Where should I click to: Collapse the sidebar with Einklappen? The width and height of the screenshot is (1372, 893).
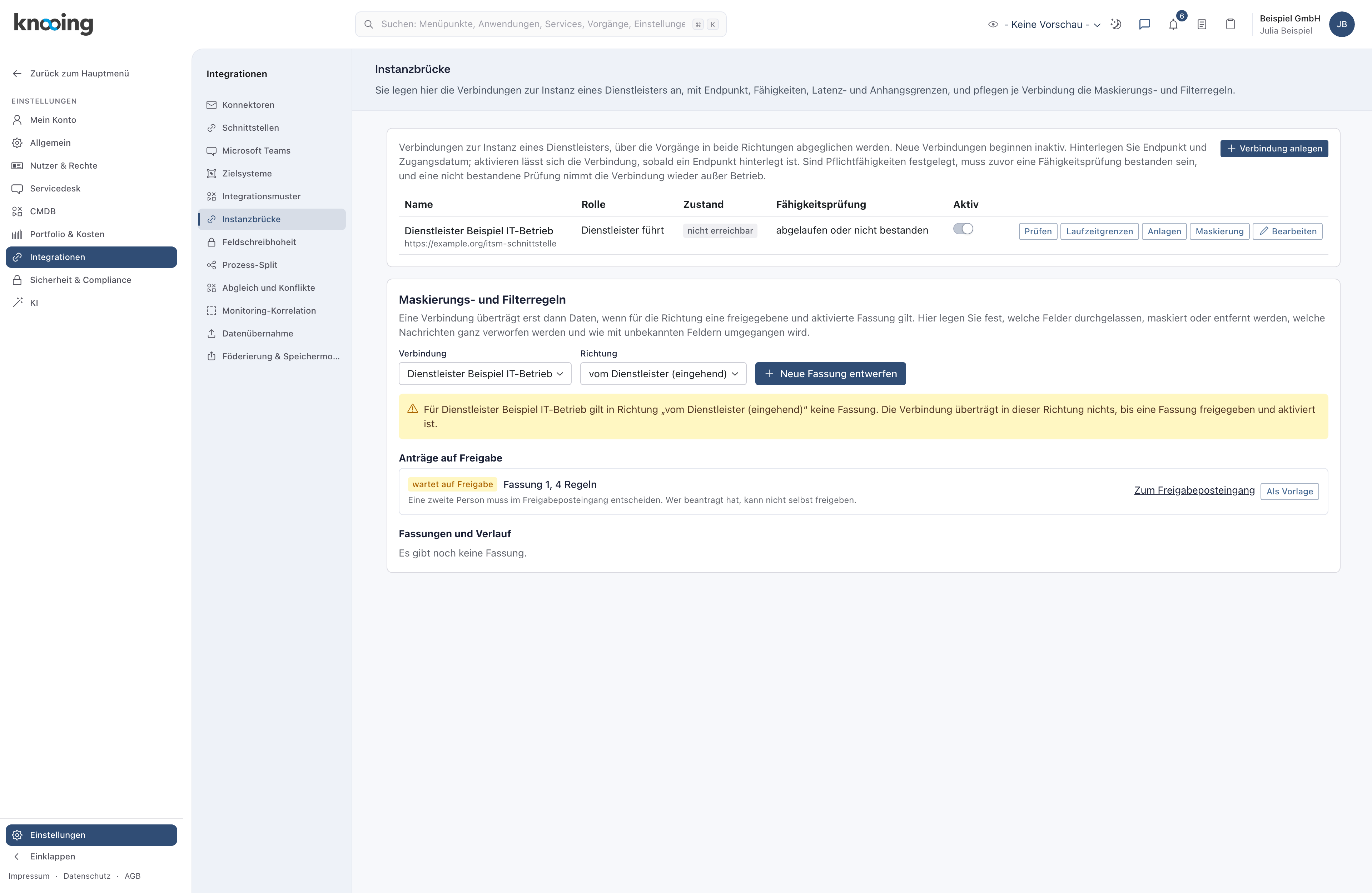(91, 856)
